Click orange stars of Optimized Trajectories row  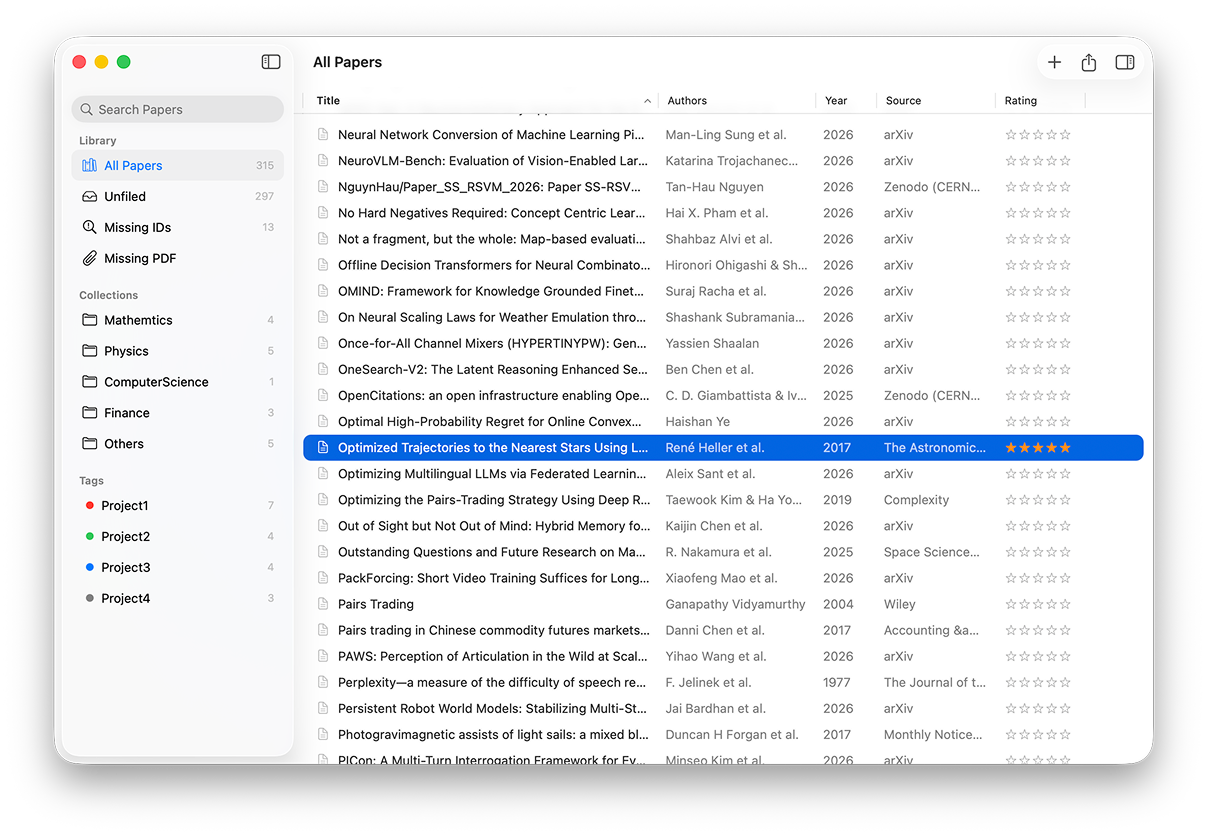click(1038, 448)
